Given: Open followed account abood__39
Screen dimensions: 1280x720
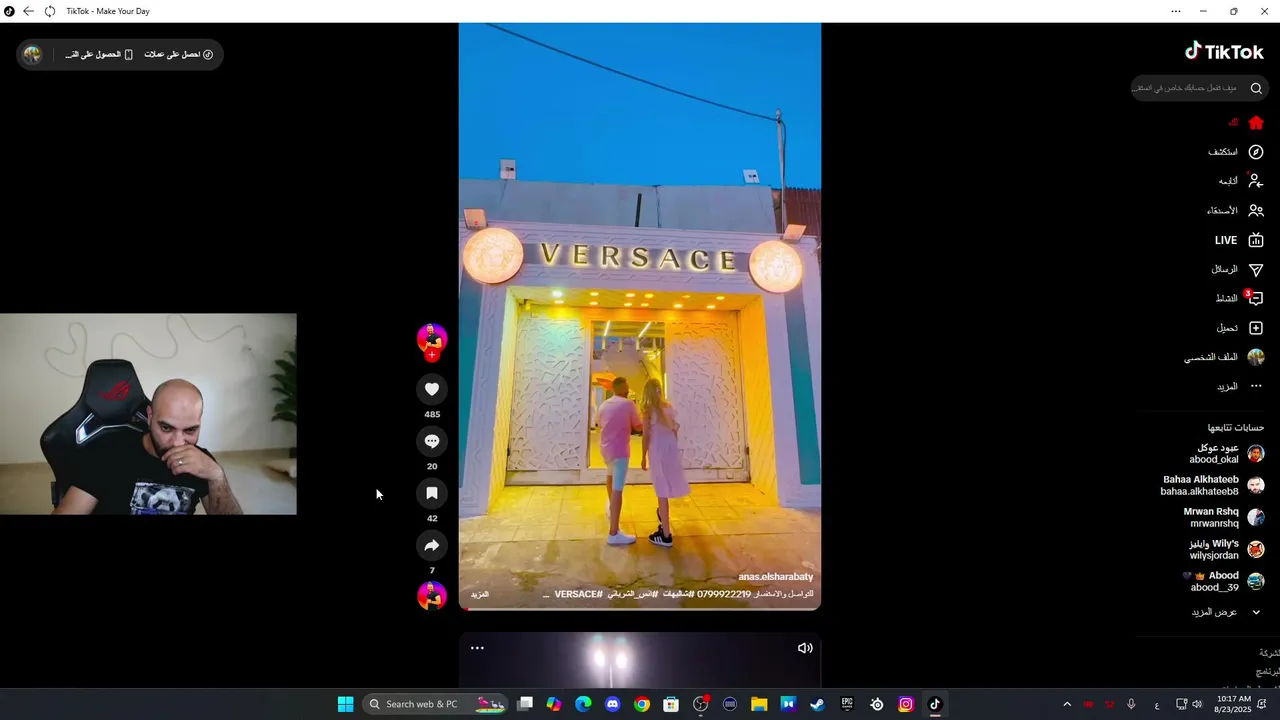Looking at the screenshot, I should point(1224,582).
